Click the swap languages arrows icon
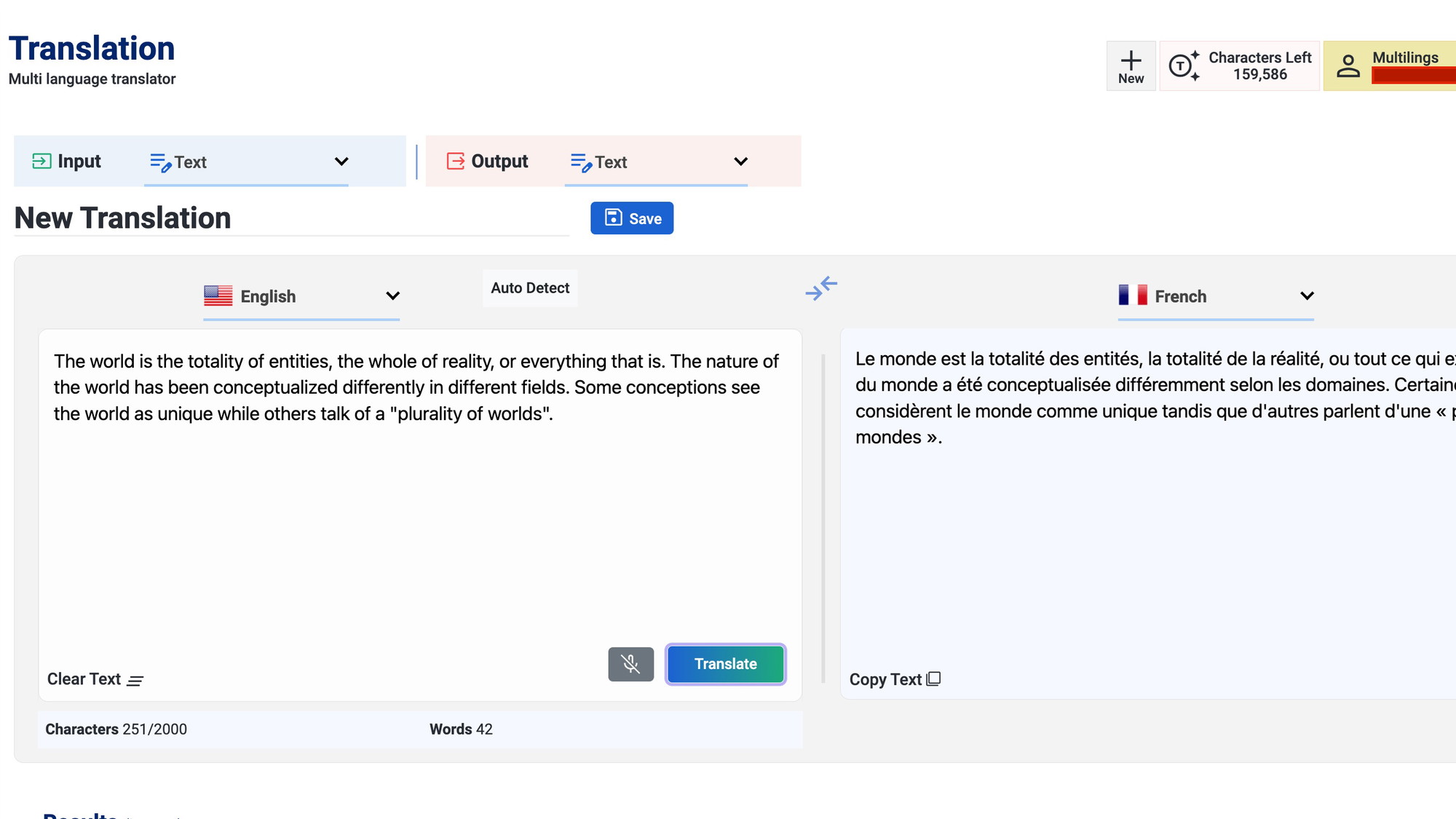This screenshot has width=1456, height=819. (821, 288)
